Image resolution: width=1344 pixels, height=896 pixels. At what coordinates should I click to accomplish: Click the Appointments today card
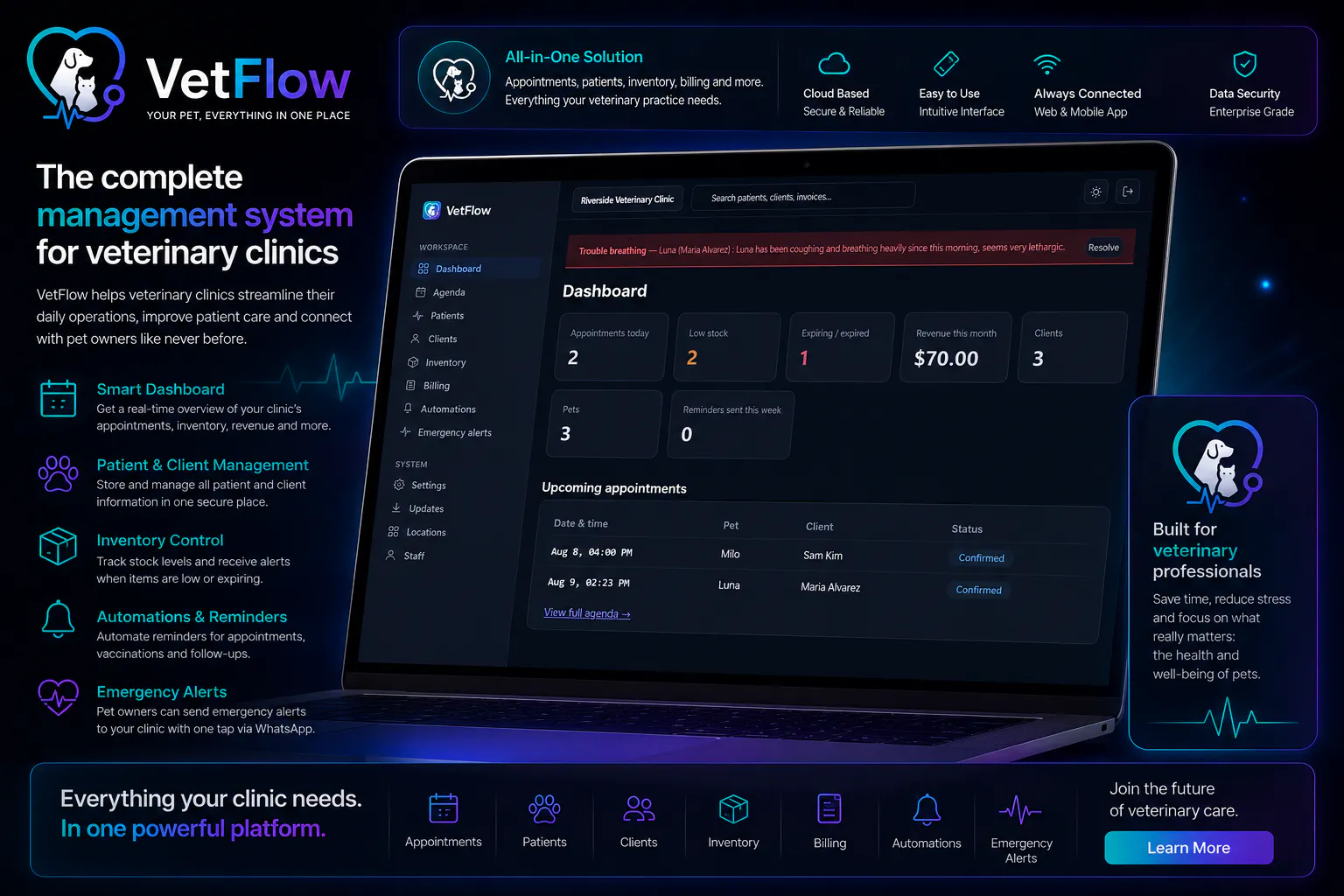click(612, 346)
